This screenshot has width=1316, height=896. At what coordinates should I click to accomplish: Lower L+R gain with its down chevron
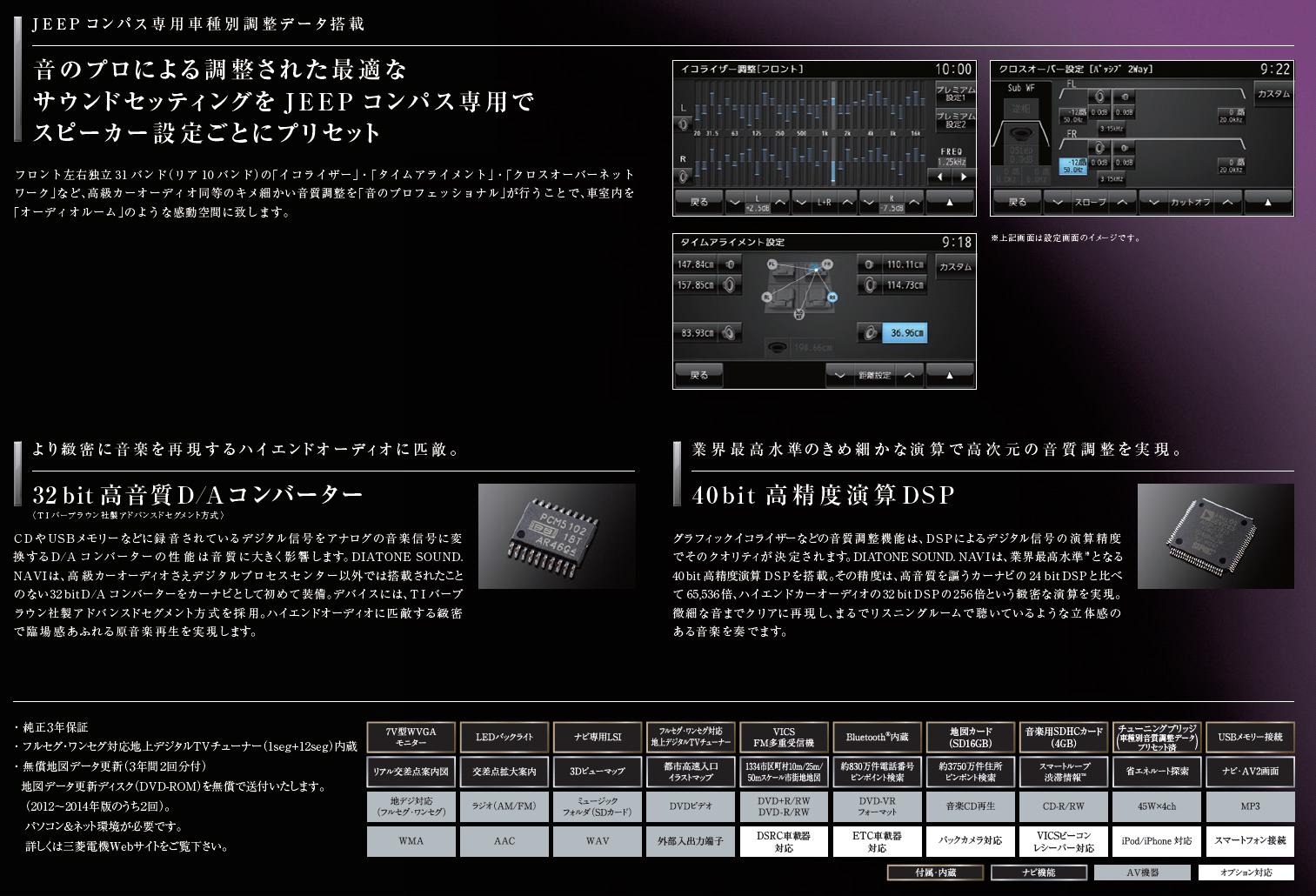[802, 202]
